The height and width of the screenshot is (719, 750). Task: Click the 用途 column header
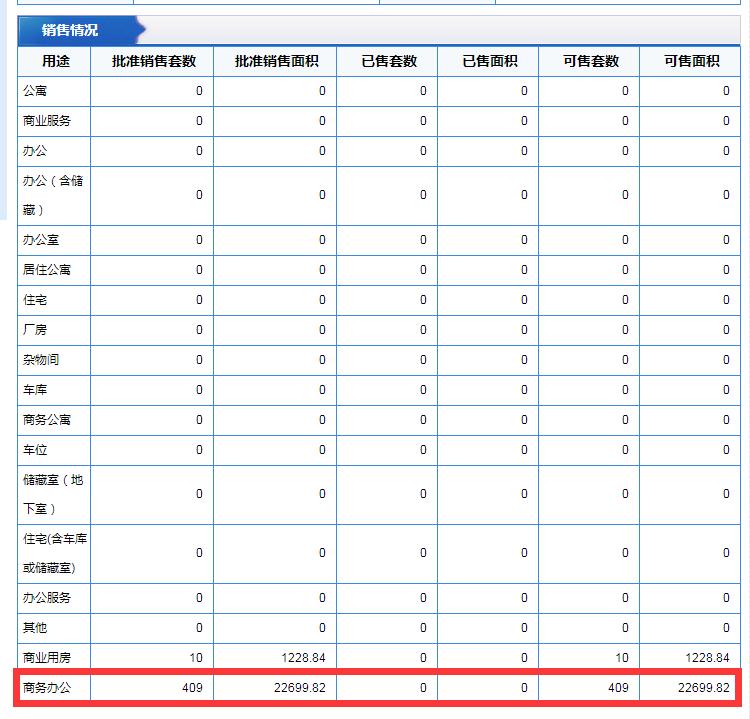(x=55, y=61)
